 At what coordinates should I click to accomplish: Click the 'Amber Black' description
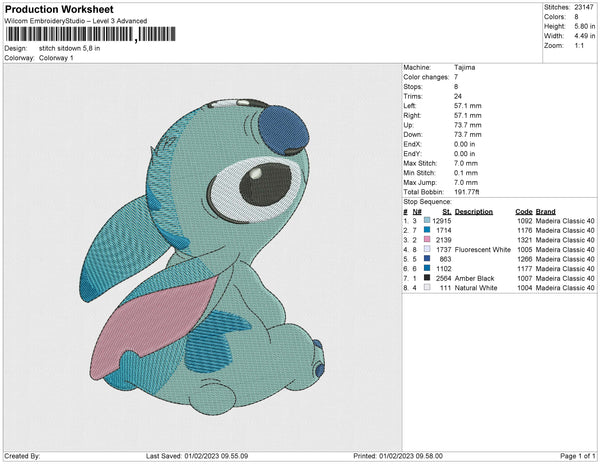(474, 278)
